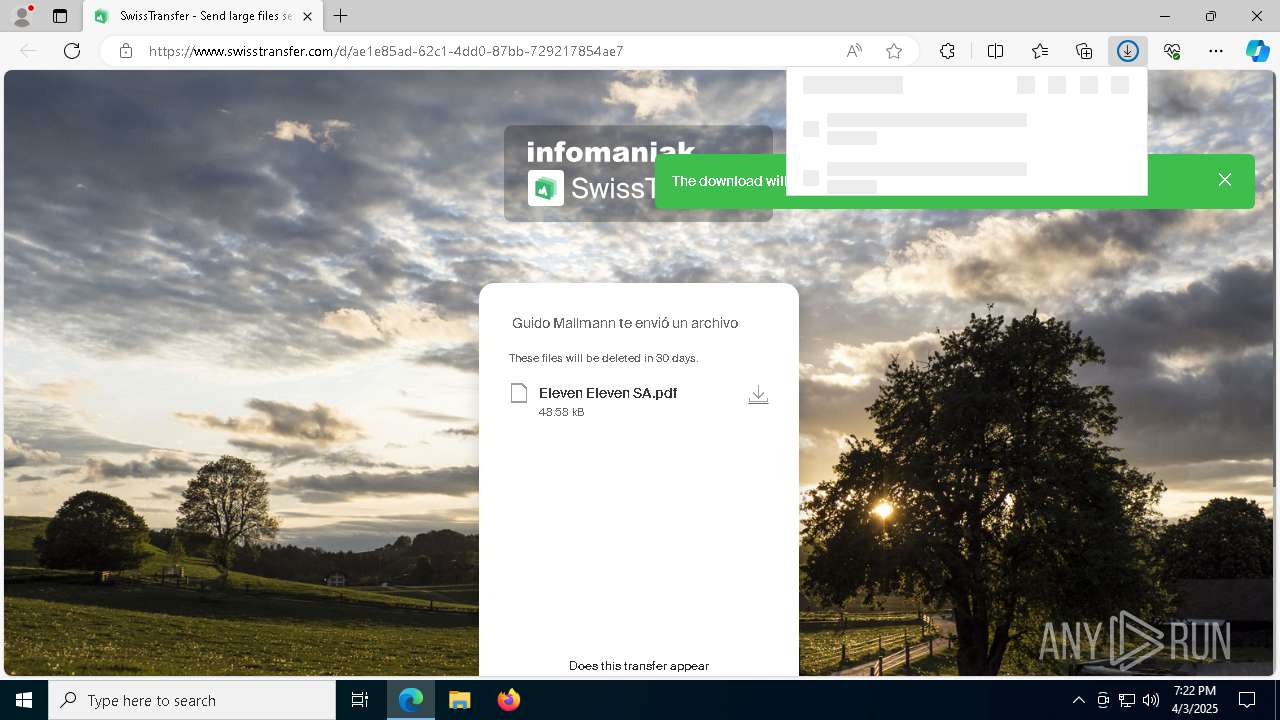Screen dimensions: 1280x720
Task: Open the browser Downloads button
Action: pyautogui.click(x=1128, y=51)
